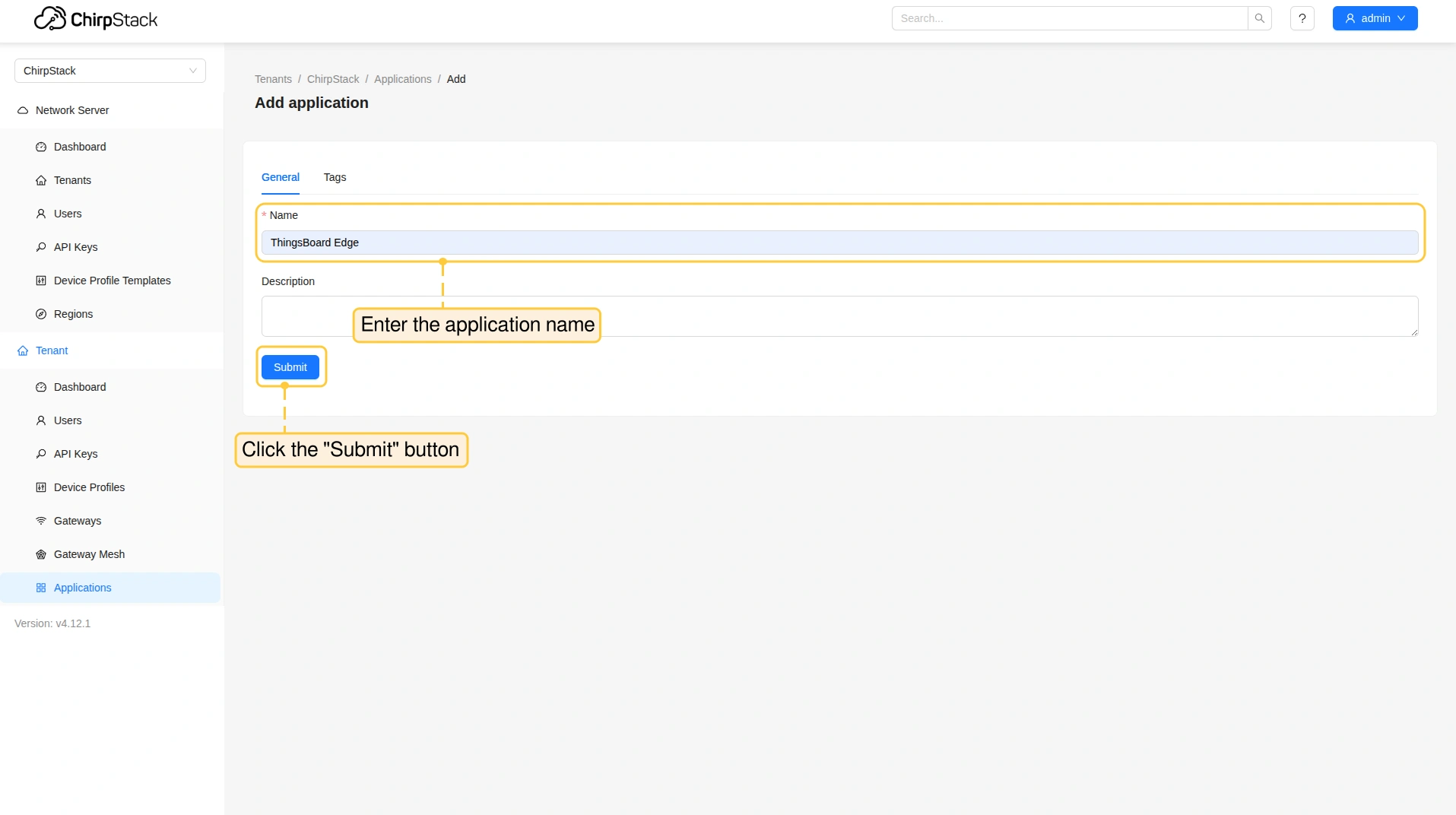Click the Applications grid icon in sidebar

[41, 588]
